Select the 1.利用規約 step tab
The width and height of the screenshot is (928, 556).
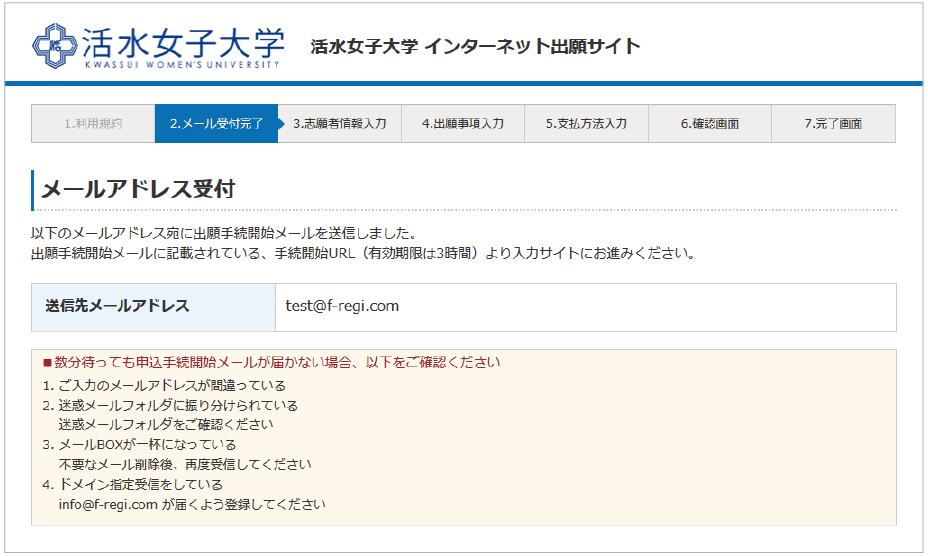point(93,124)
